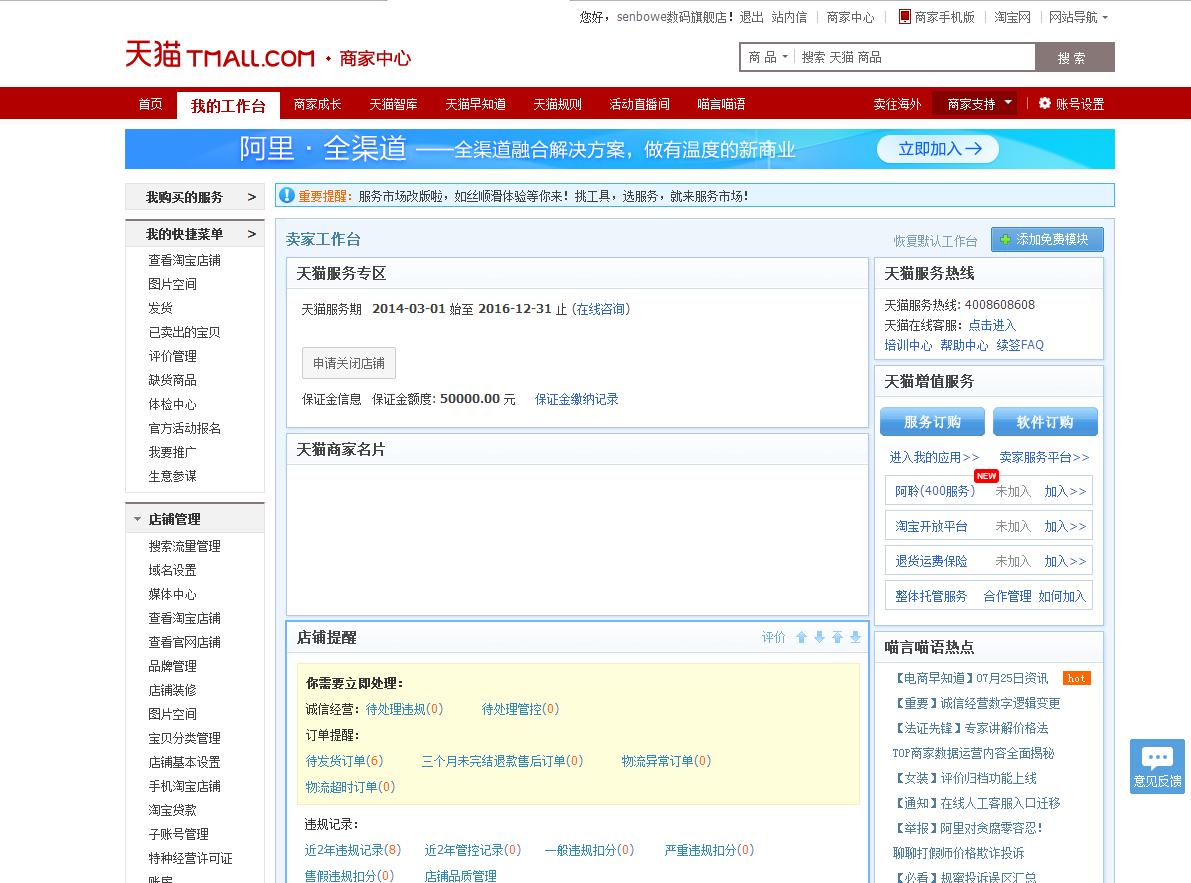Click the 软件订购 button
1191x883 pixels.
1045,421
